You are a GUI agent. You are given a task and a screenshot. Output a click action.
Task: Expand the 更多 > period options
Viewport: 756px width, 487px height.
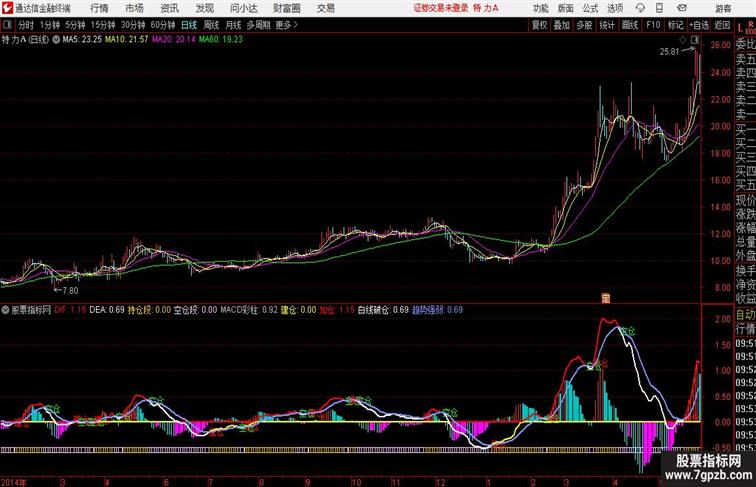[x=286, y=25]
